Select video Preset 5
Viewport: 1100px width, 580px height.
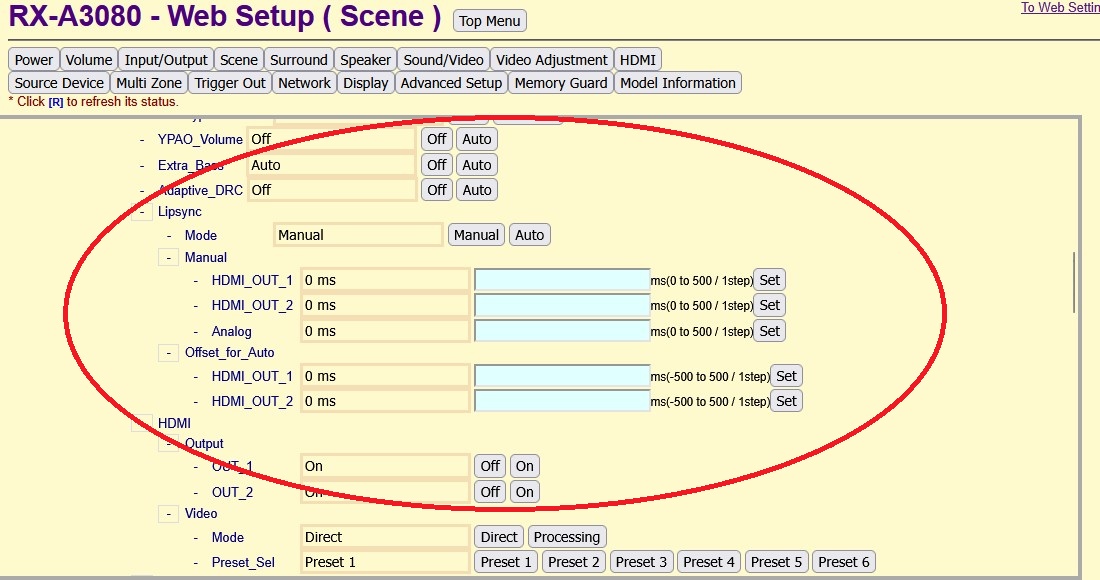pos(776,562)
